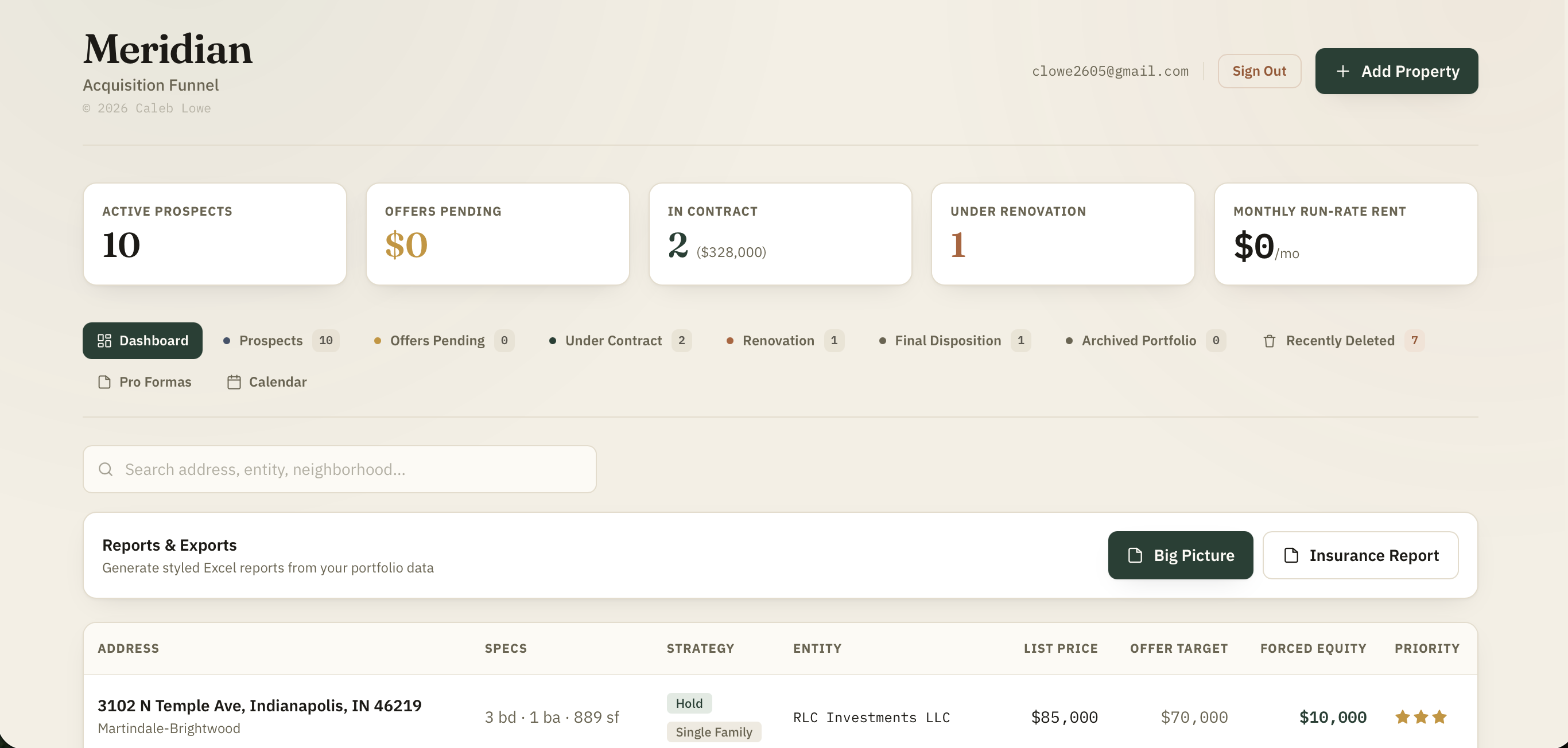Click the Recently Deleted trash icon
This screenshot has width=1568, height=748.
point(1269,341)
